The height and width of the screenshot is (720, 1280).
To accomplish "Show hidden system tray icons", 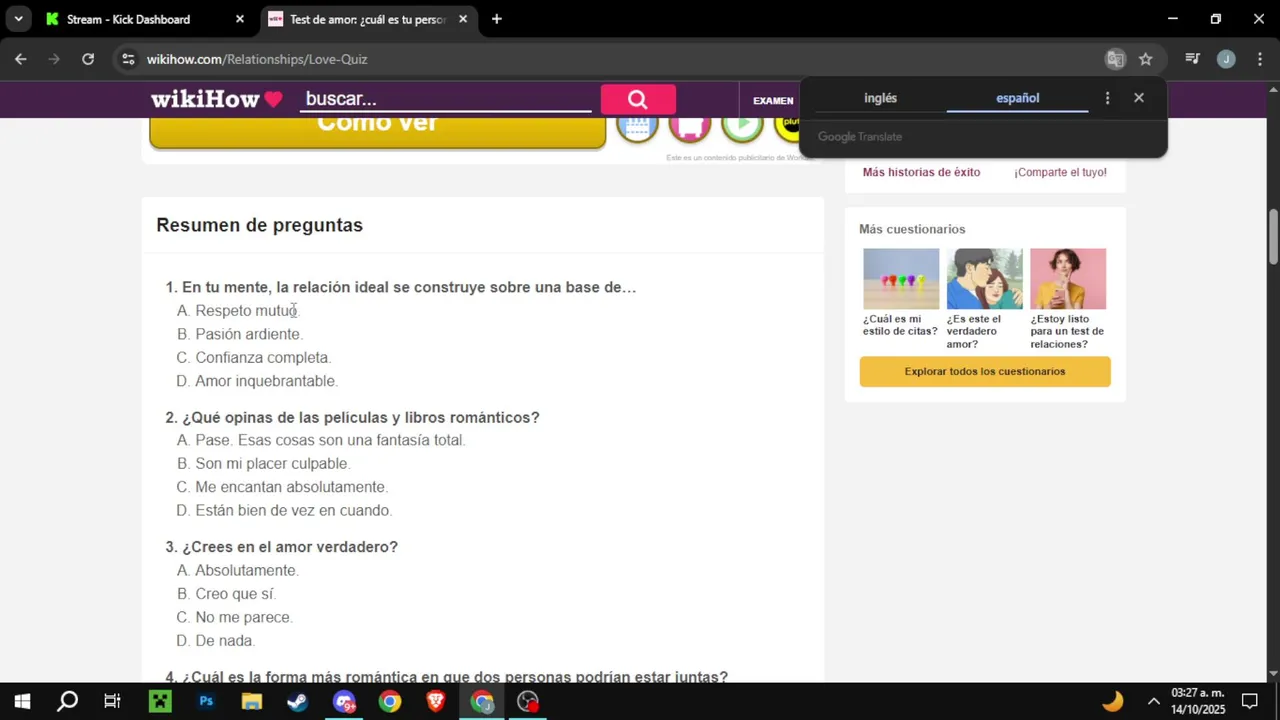I will tap(1153, 701).
